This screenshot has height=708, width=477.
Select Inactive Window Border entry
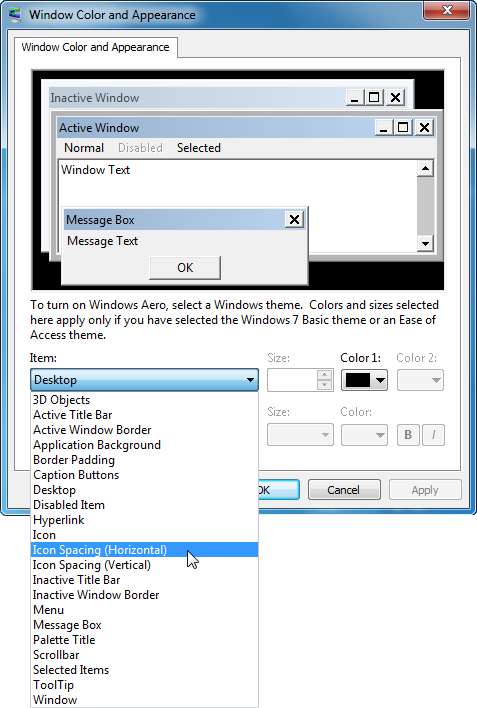click(x=145, y=595)
